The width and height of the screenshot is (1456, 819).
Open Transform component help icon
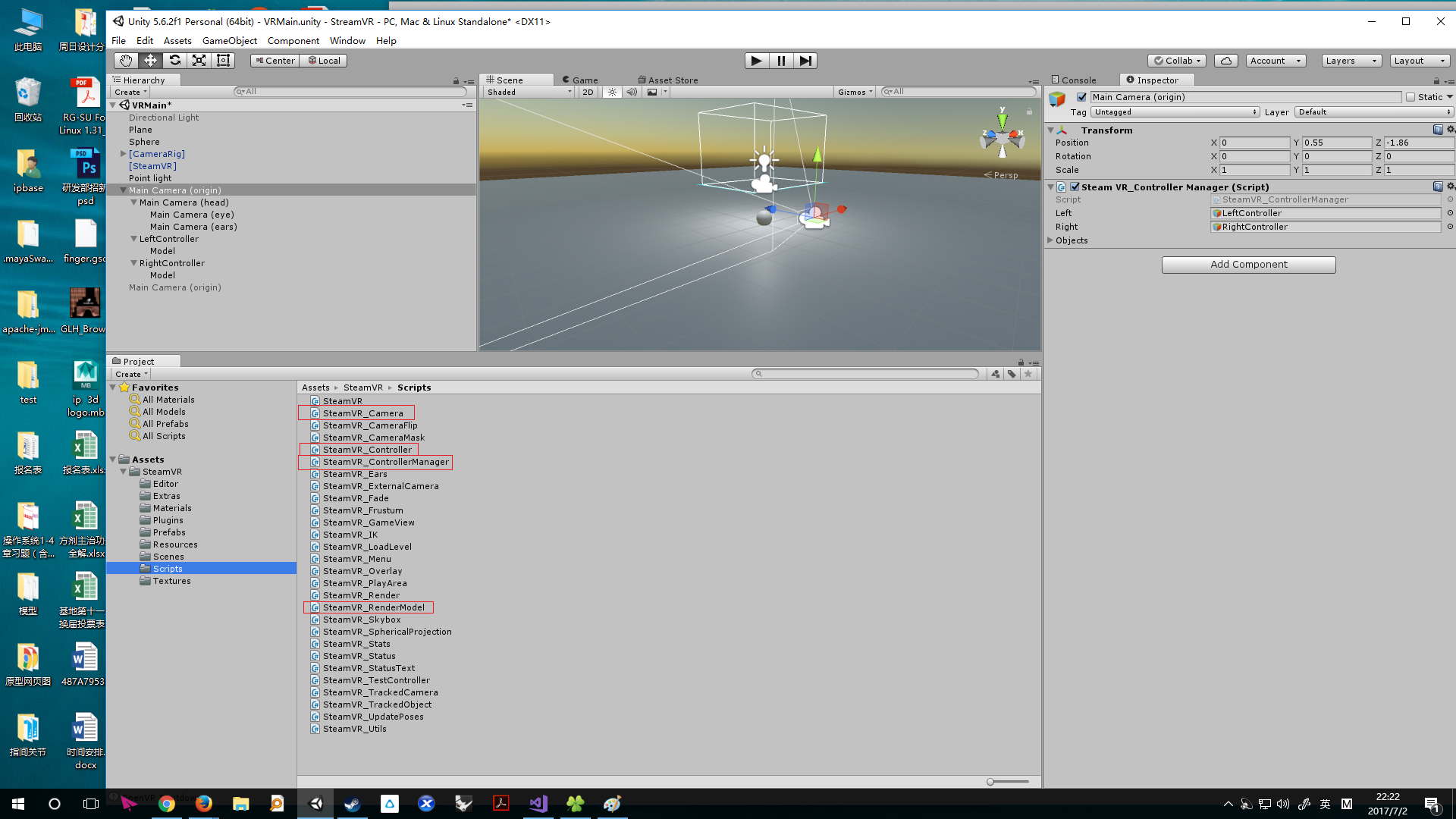[x=1438, y=130]
